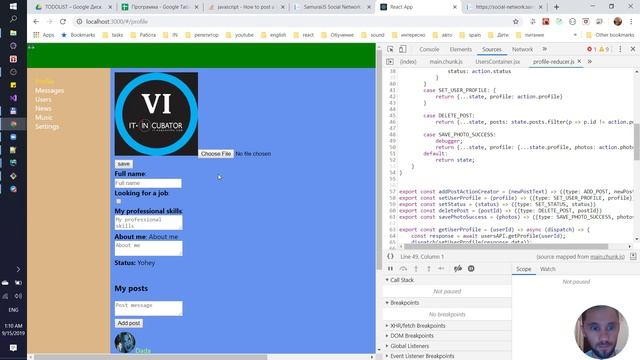Show more DevTools panels chevron

(x=544, y=49)
